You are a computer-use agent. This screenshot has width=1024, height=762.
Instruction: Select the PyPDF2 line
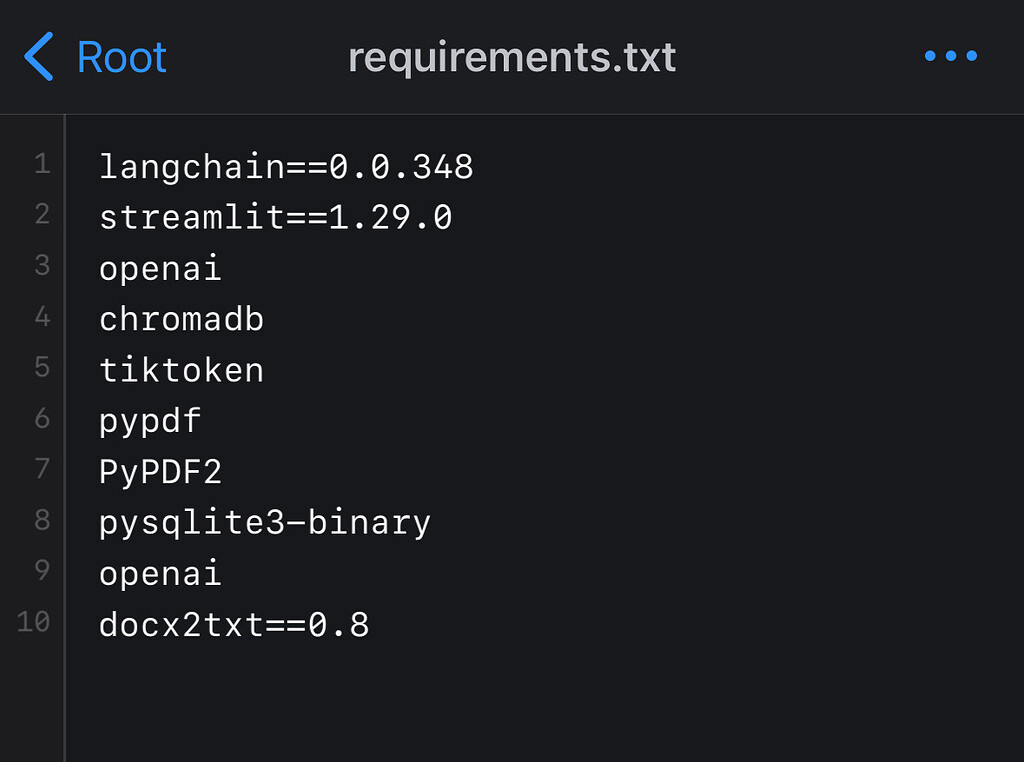click(161, 471)
